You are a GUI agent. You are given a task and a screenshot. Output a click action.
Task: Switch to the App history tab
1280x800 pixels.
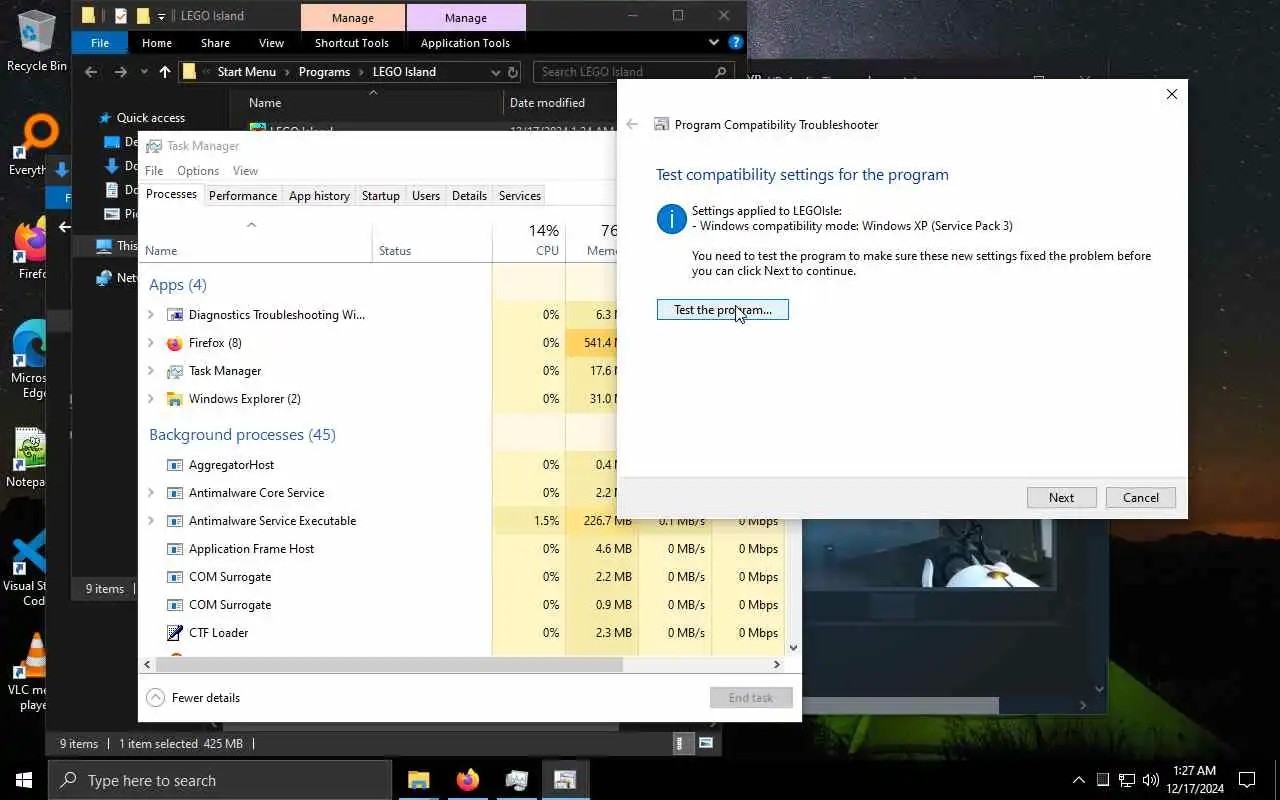pos(319,196)
